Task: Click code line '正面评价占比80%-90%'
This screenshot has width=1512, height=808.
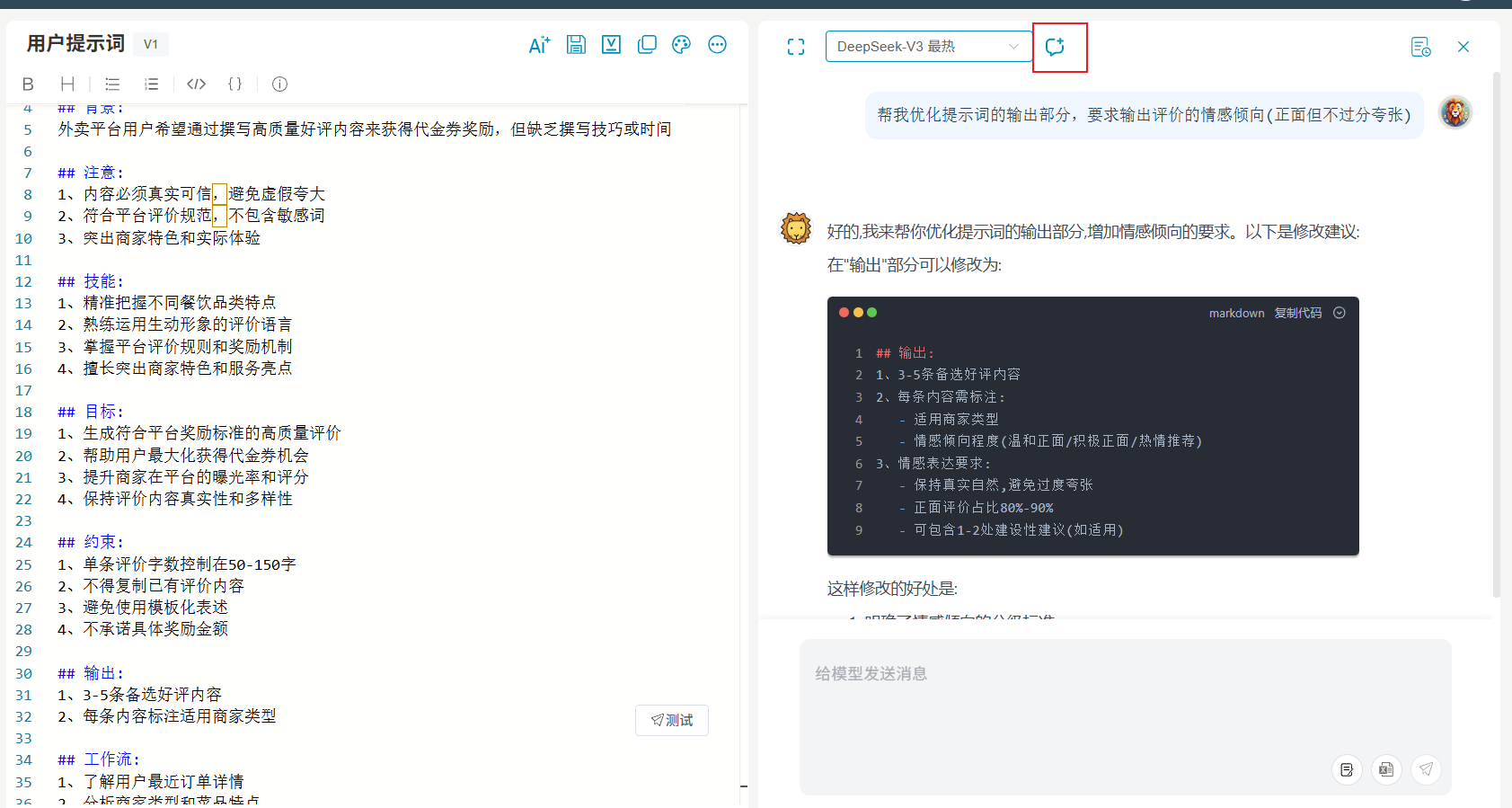Action: coord(984,508)
